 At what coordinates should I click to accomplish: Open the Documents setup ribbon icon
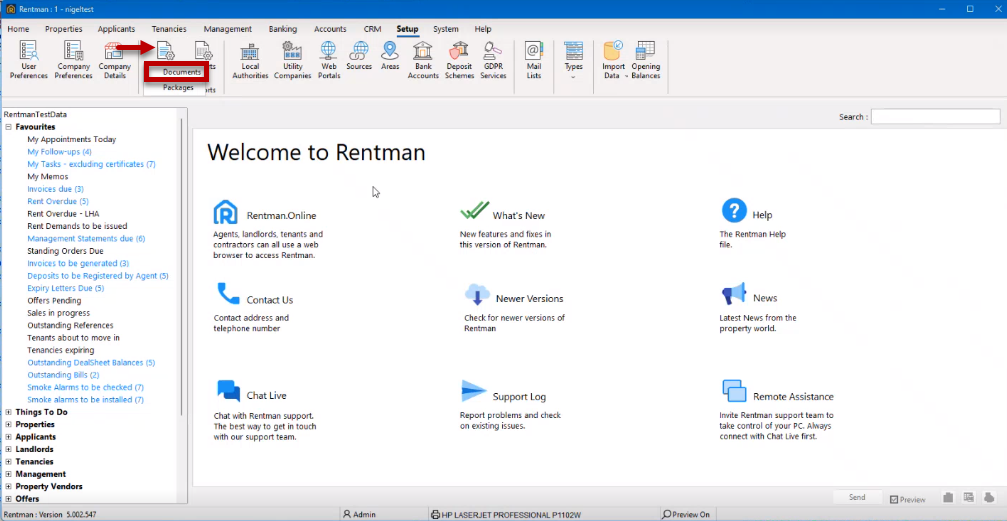coord(166,51)
